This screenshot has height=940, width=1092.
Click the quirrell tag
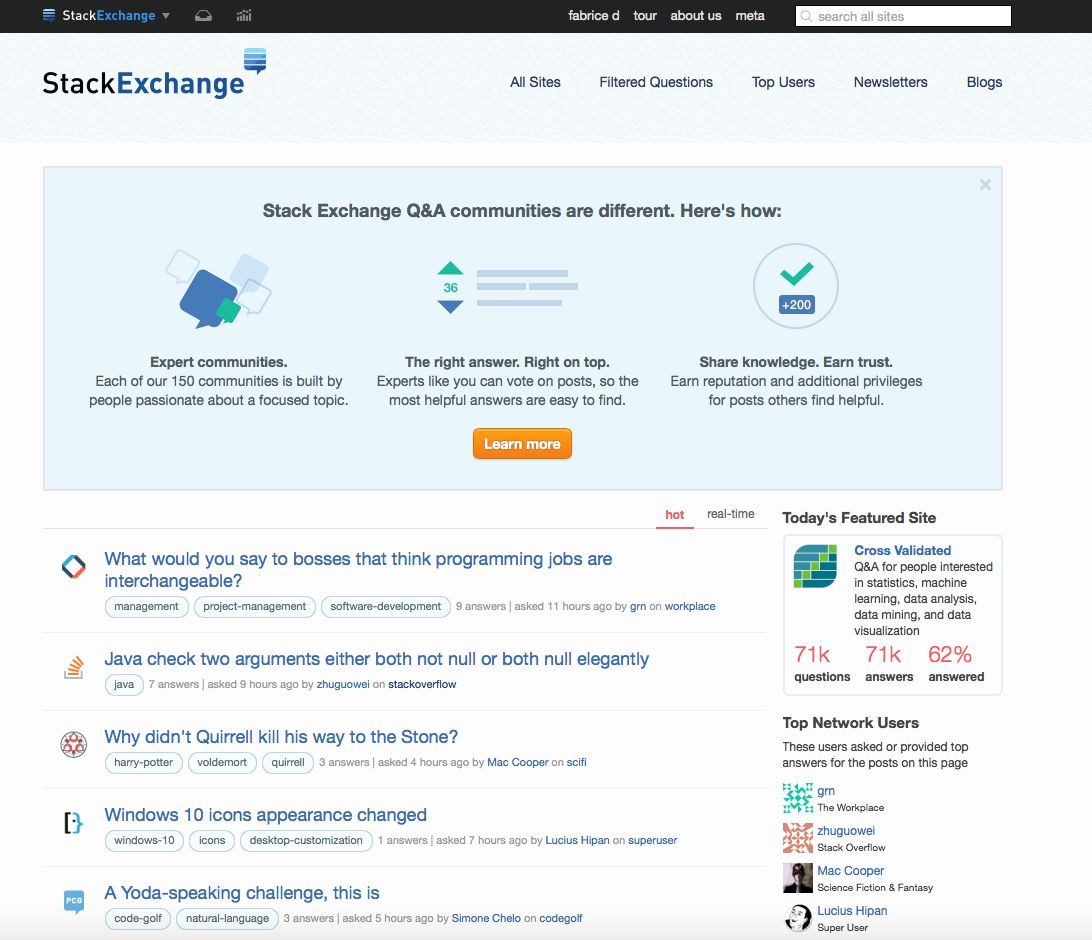pyautogui.click(x=288, y=762)
